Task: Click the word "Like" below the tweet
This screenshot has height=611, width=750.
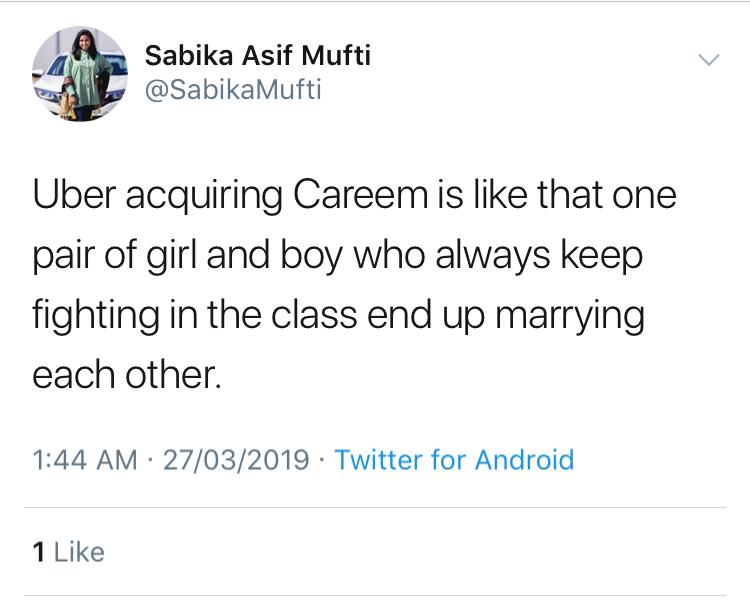Action: tap(79, 552)
